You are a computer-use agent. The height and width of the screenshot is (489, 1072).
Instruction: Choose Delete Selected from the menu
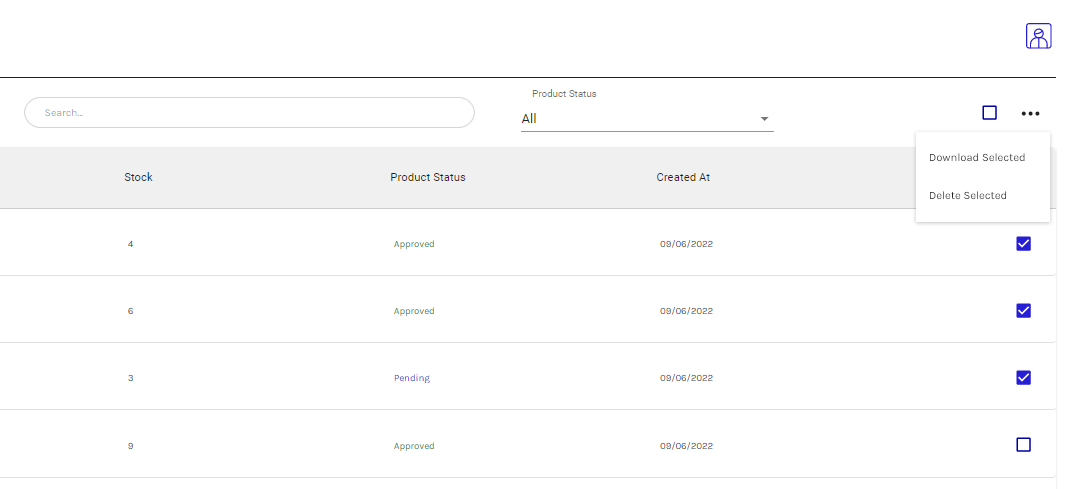click(967, 196)
